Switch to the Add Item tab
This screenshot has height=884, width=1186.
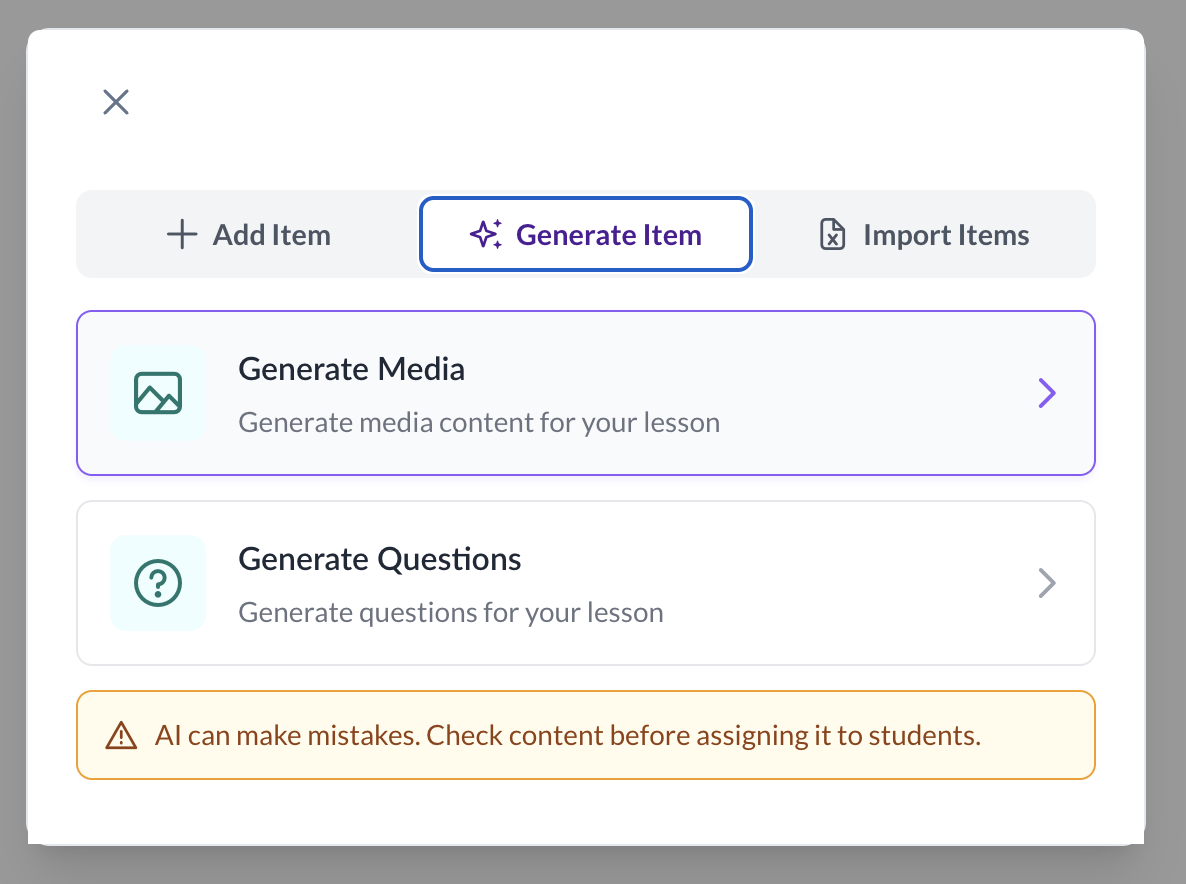click(249, 234)
